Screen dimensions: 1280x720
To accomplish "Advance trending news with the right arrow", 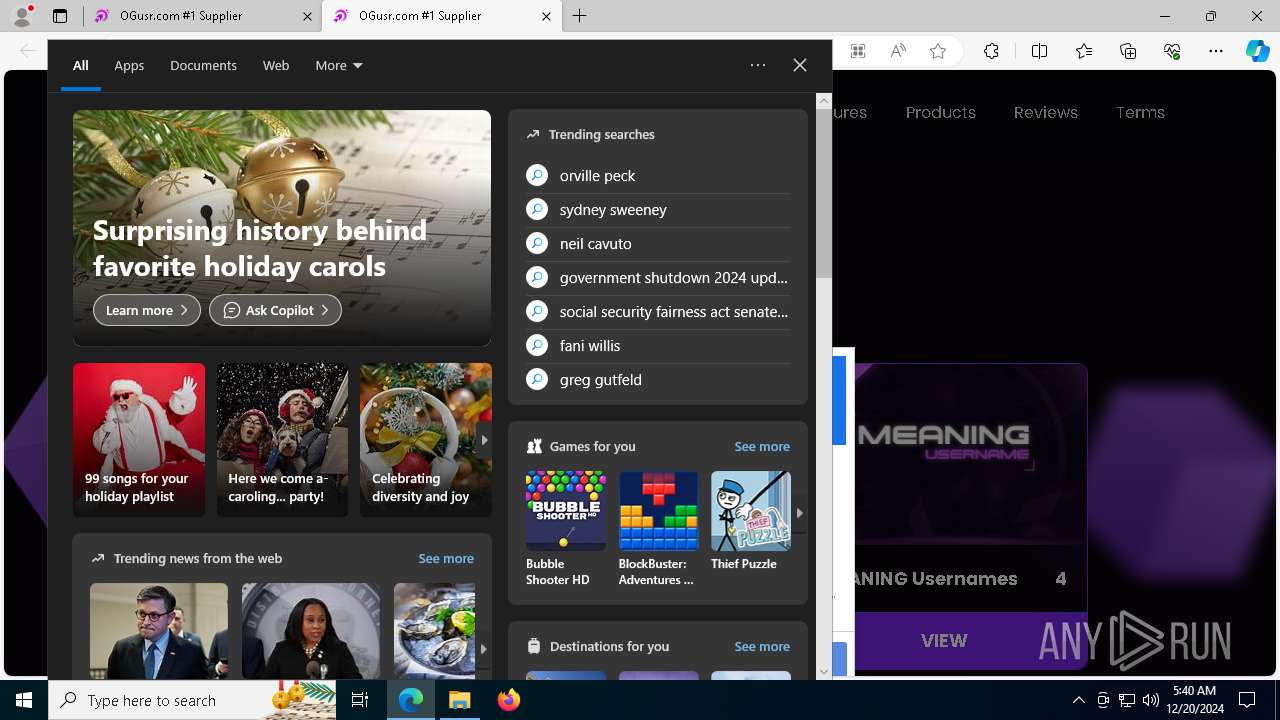I will [x=483, y=648].
